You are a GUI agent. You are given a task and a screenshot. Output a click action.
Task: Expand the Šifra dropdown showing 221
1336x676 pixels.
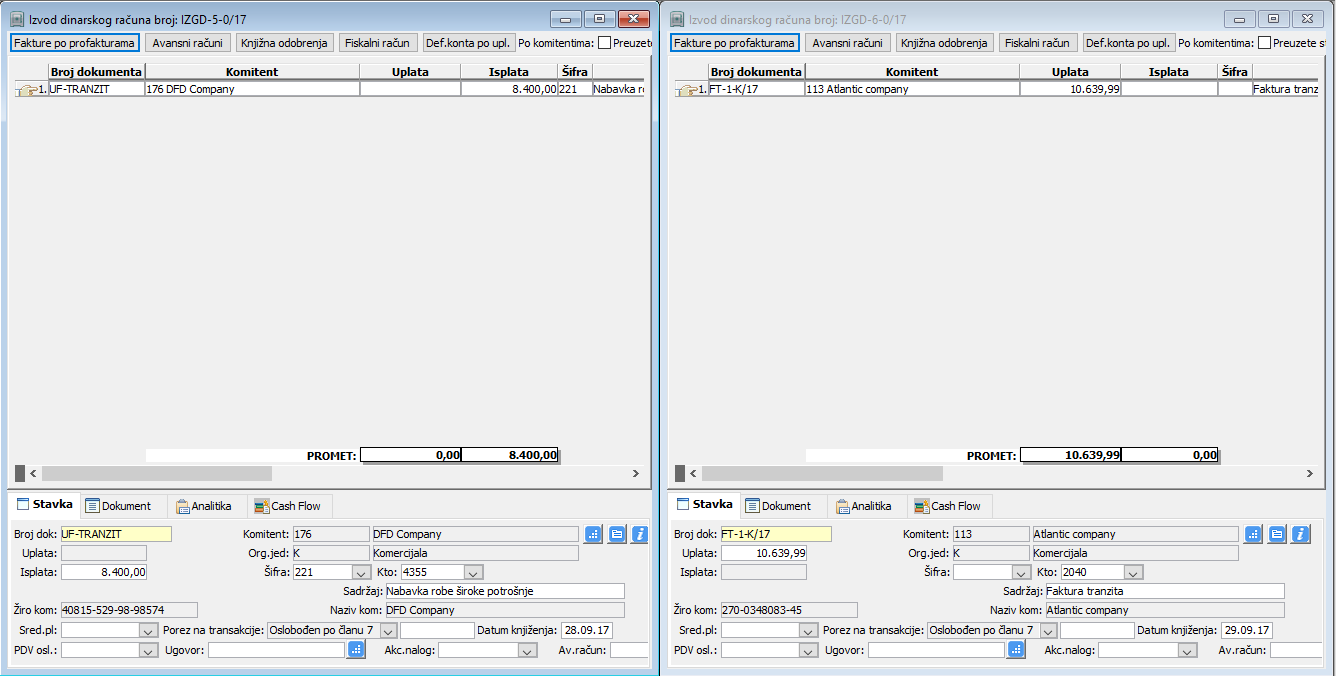(361, 573)
